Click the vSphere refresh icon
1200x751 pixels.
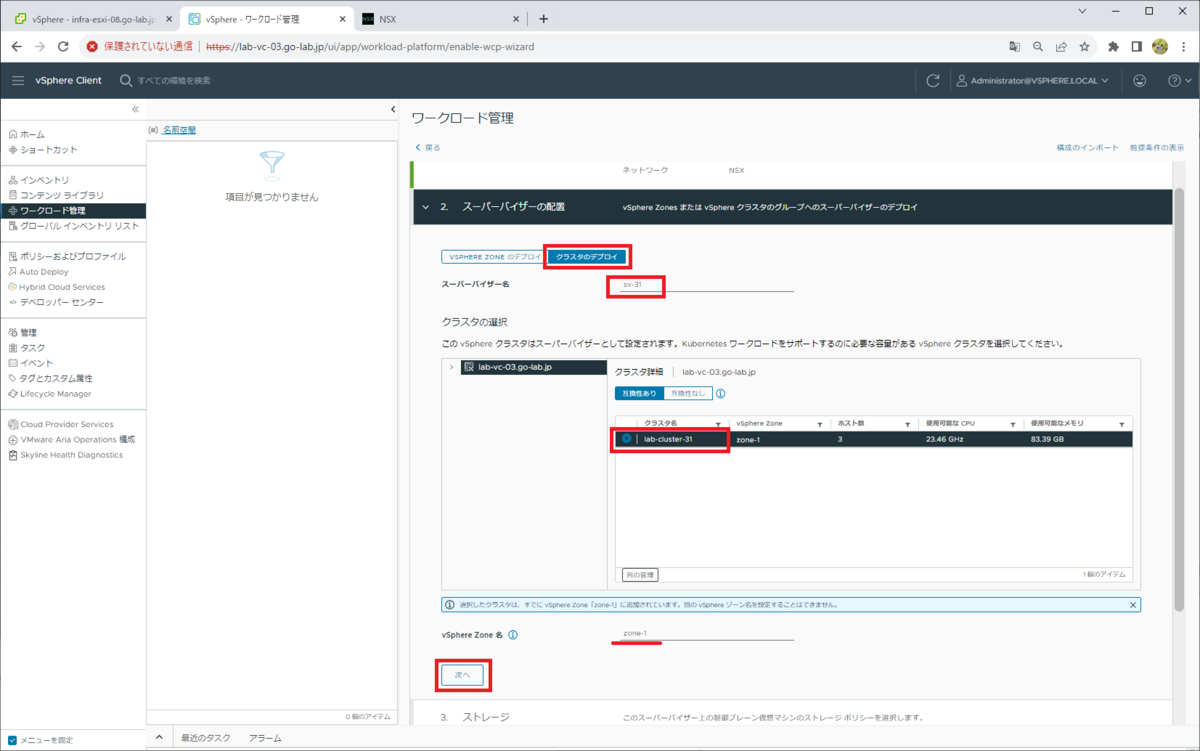click(x=933, y=81)
